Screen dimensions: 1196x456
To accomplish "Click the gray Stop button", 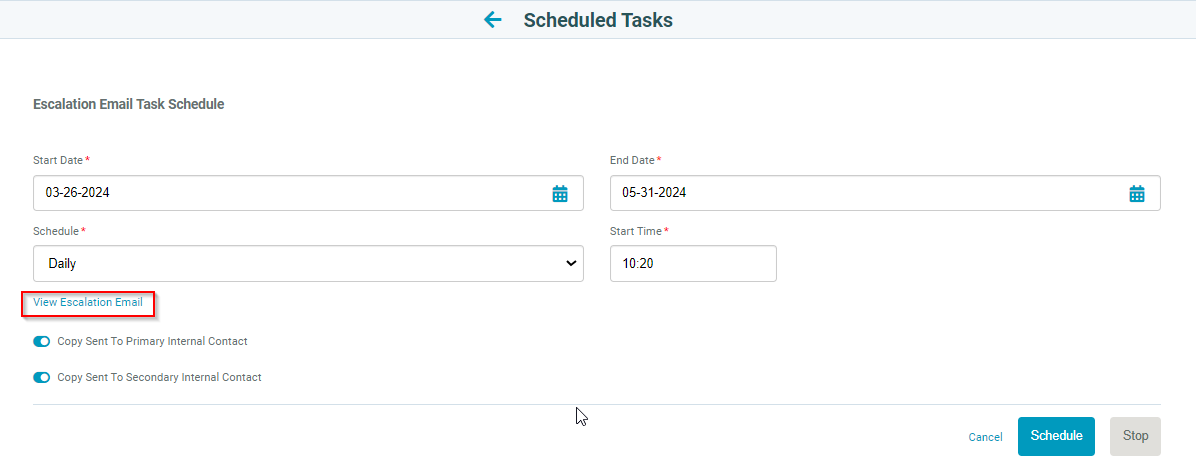I will [x=1135, y=436].
